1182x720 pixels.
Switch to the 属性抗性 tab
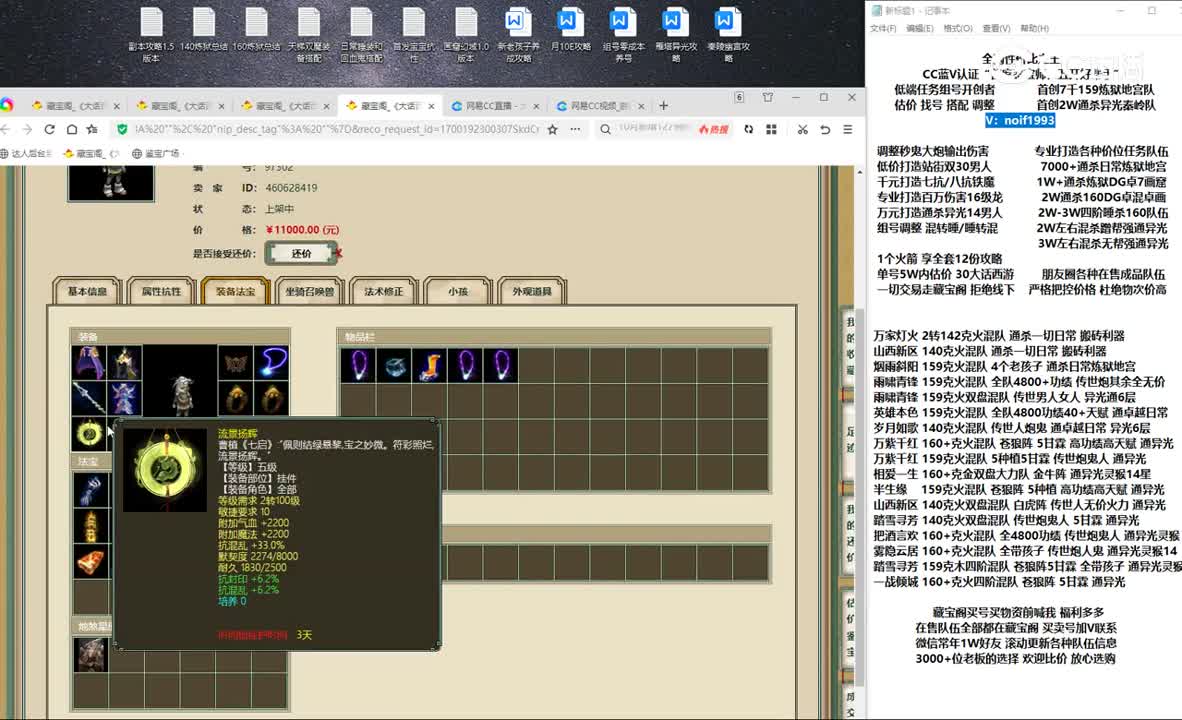[x=161, y=291]
